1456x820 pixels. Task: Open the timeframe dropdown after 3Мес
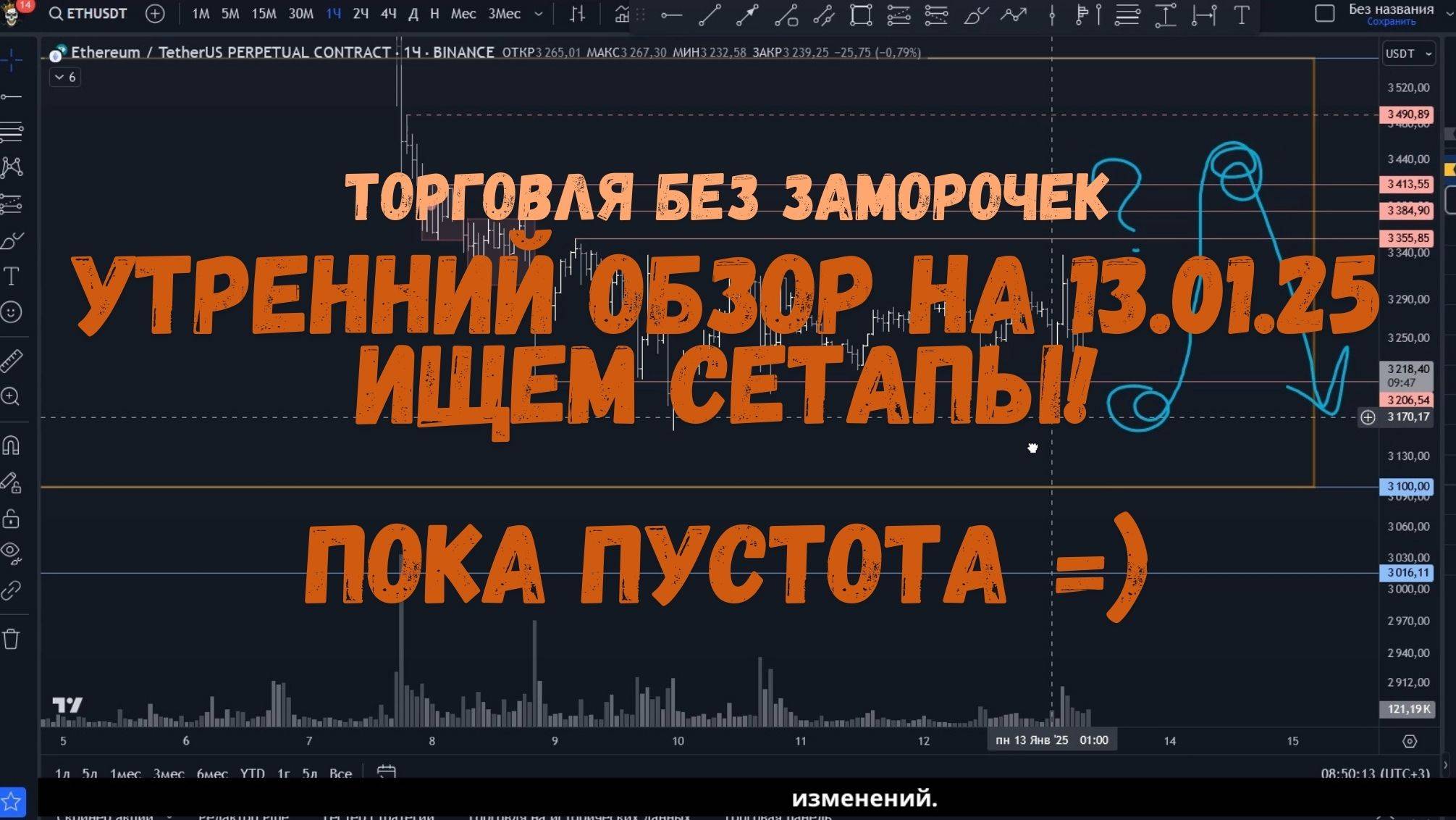536,14
